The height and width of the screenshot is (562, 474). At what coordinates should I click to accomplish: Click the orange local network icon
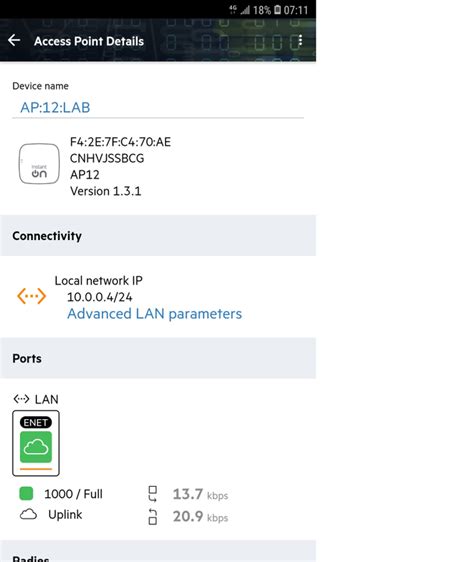32,296
